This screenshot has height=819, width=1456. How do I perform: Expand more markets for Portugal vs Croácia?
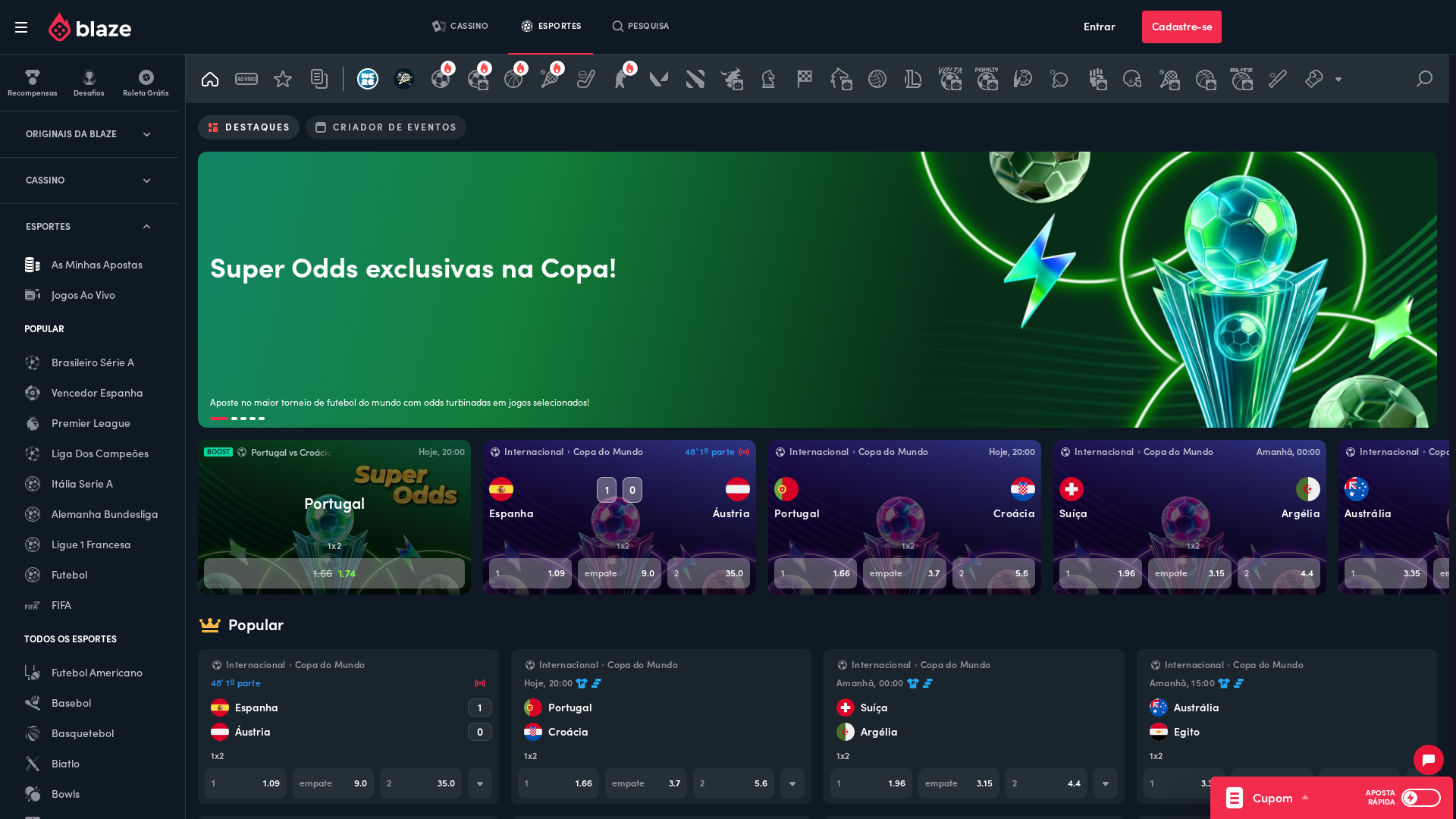click(x=792, y=783)
